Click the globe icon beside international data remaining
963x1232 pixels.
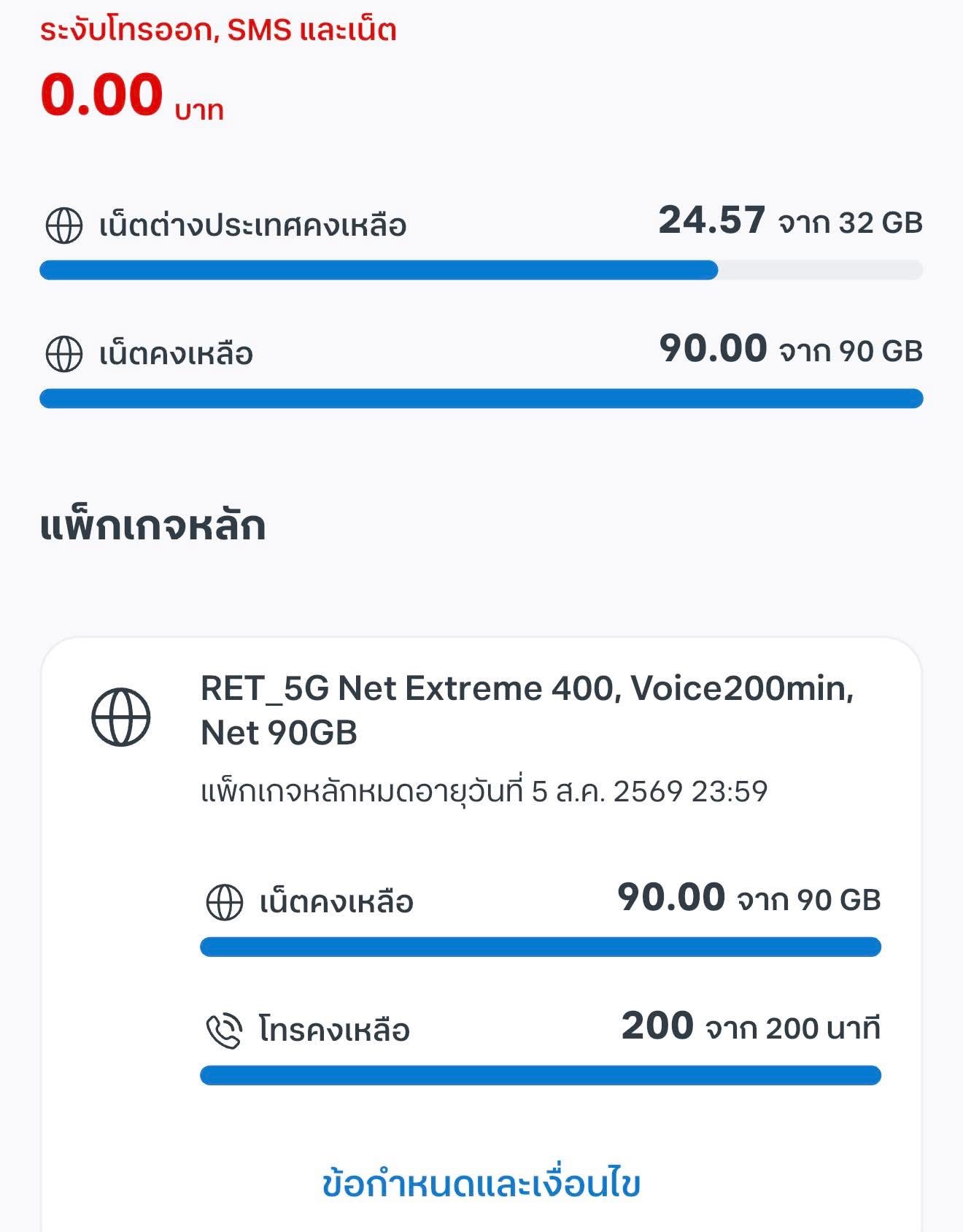(64, 225)
